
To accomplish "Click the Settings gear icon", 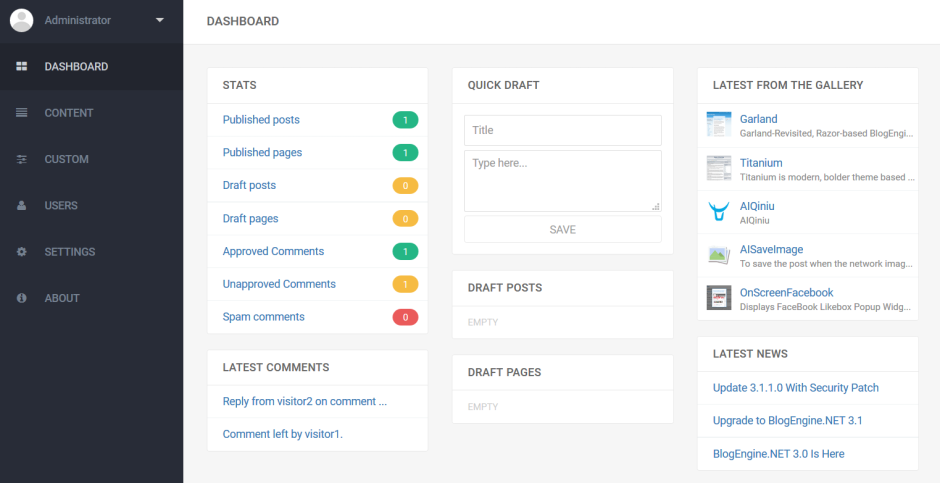I will [22, 252].
